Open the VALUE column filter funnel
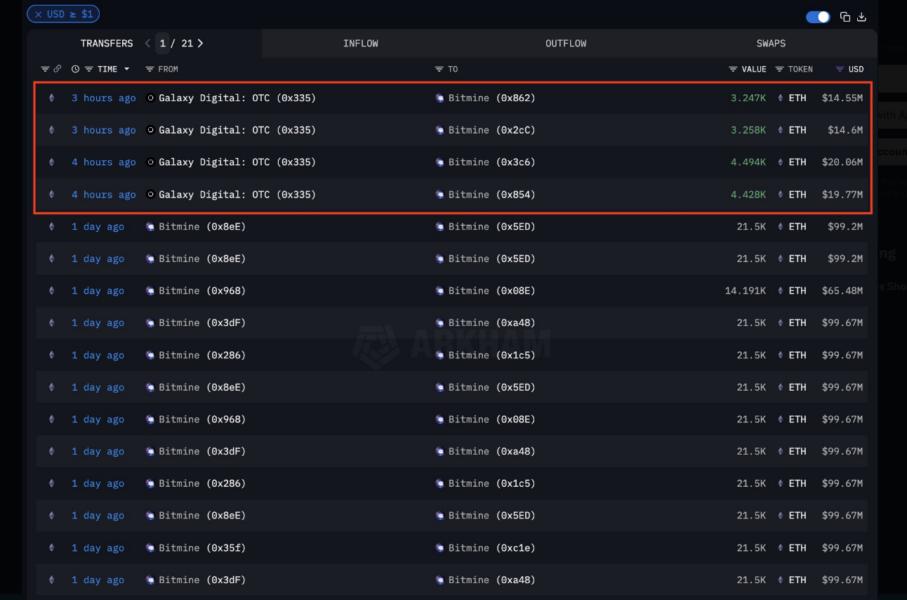The height and width of the screenshot is (600, 907). [x=733, y=69]
